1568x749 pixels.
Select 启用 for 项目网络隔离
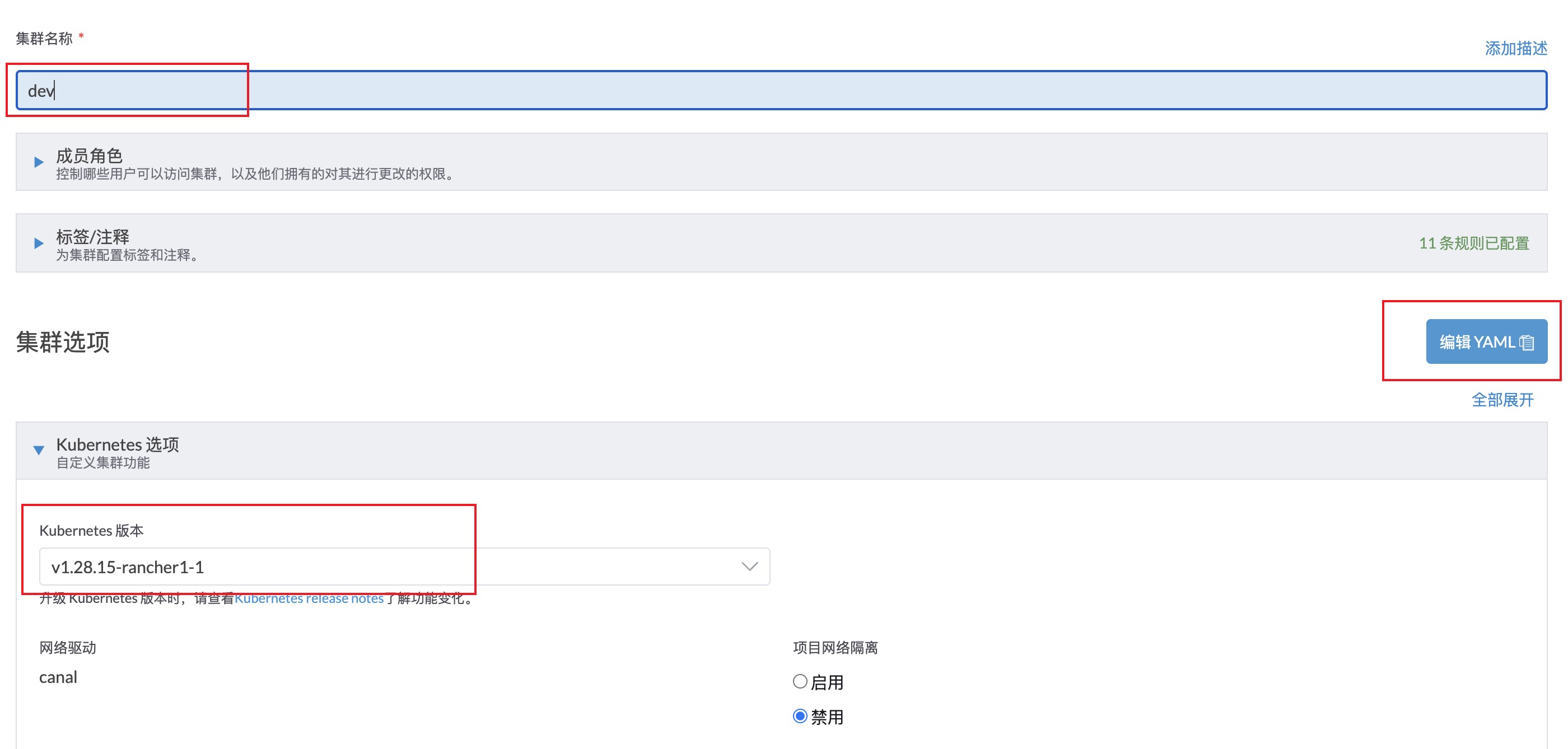(800, 681)
